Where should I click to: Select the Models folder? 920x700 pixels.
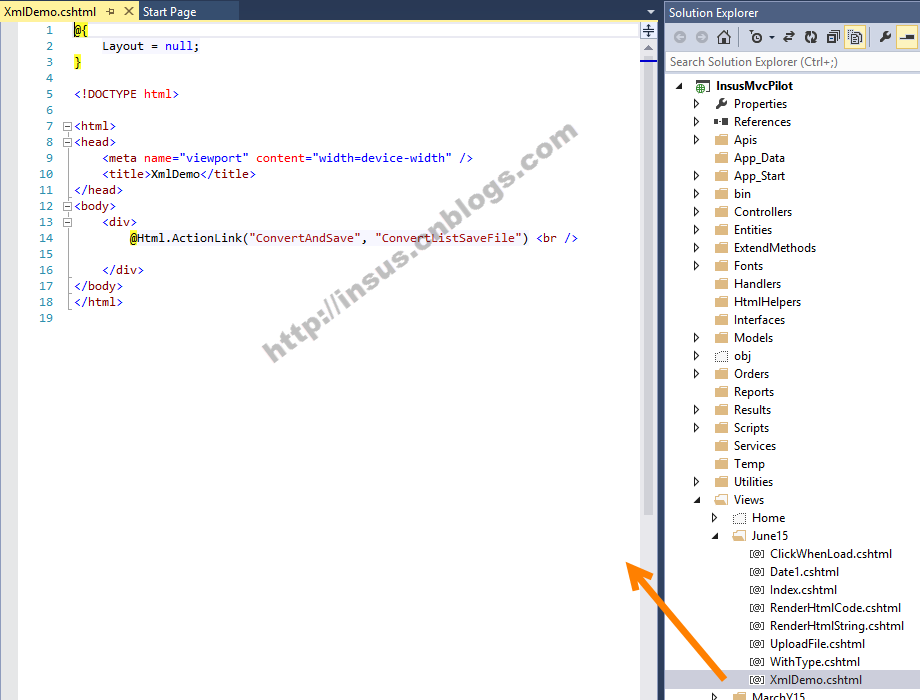pos(753,338)
